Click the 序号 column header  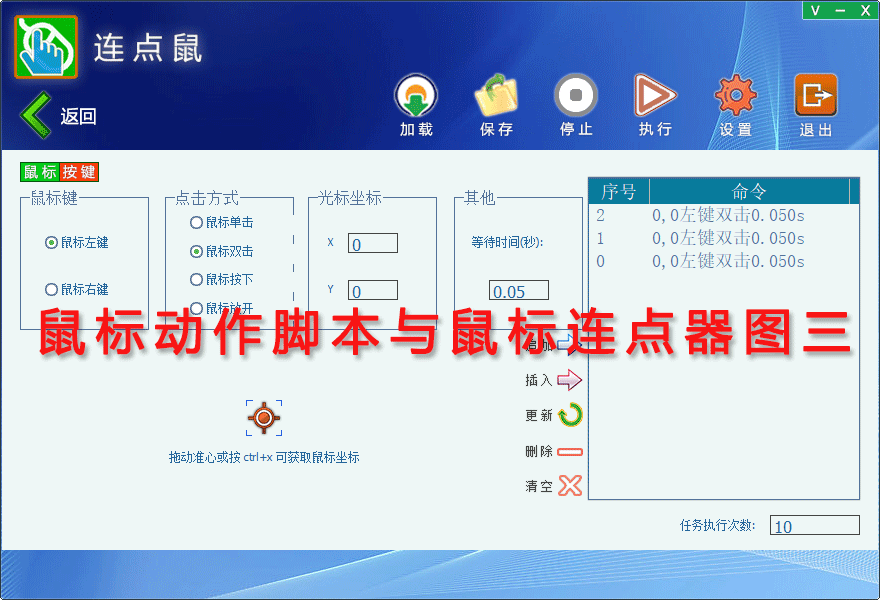click(x=619, y=191)
